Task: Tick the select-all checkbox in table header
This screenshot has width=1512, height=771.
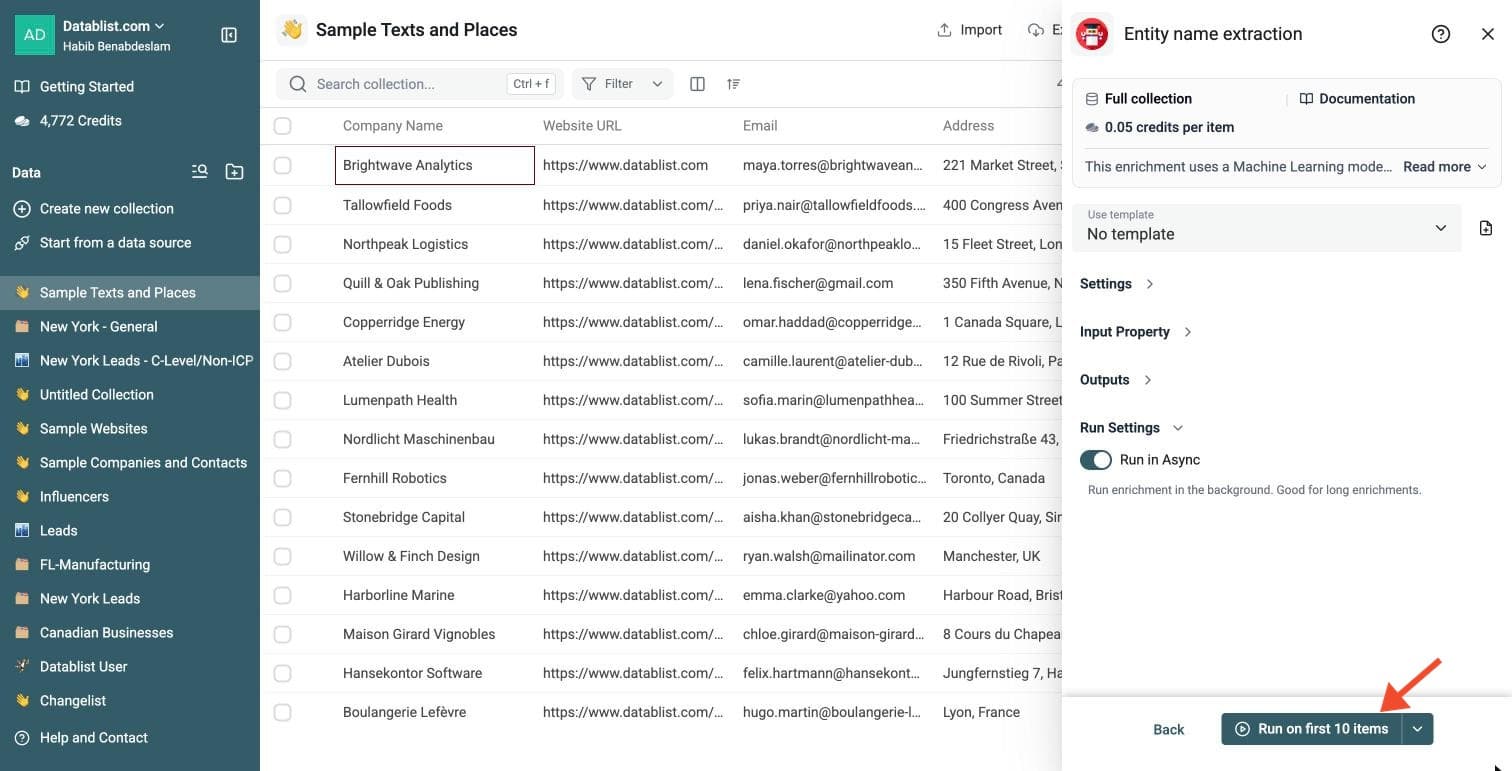Action: 282,126
